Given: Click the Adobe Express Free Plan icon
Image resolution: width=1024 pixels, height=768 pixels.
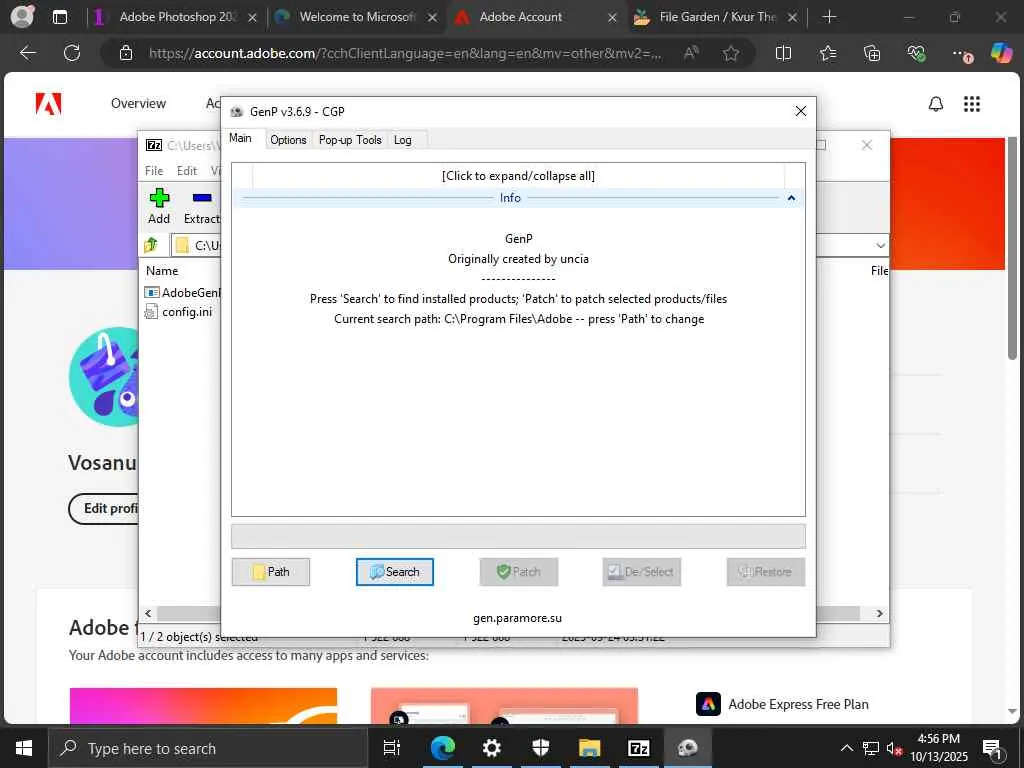Looking at the screenshot, I should [x=709, y=704].
